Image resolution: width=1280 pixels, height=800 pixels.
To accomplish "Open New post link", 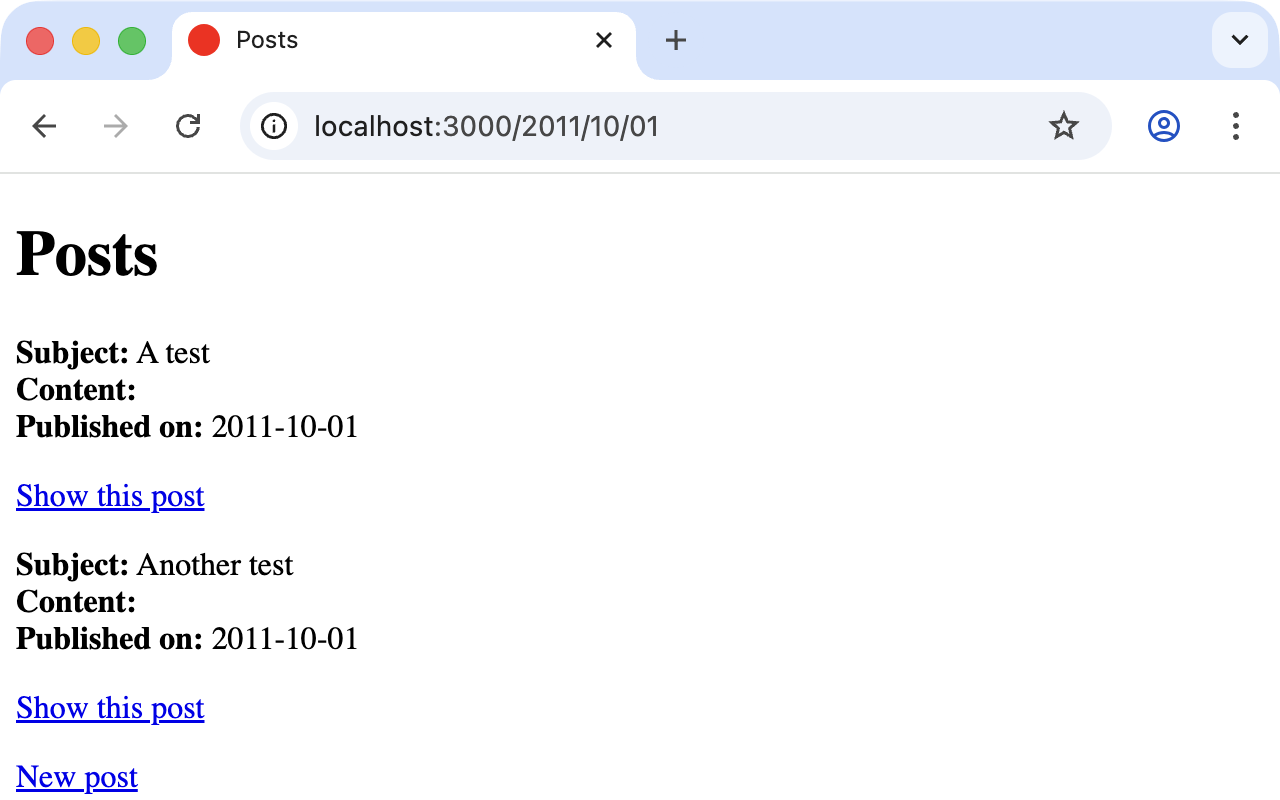I will click(x=76, y=776).
